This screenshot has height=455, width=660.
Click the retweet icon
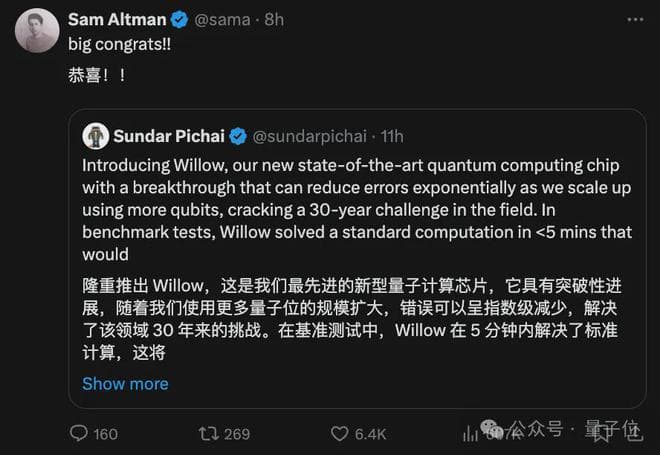click(208, 433)
